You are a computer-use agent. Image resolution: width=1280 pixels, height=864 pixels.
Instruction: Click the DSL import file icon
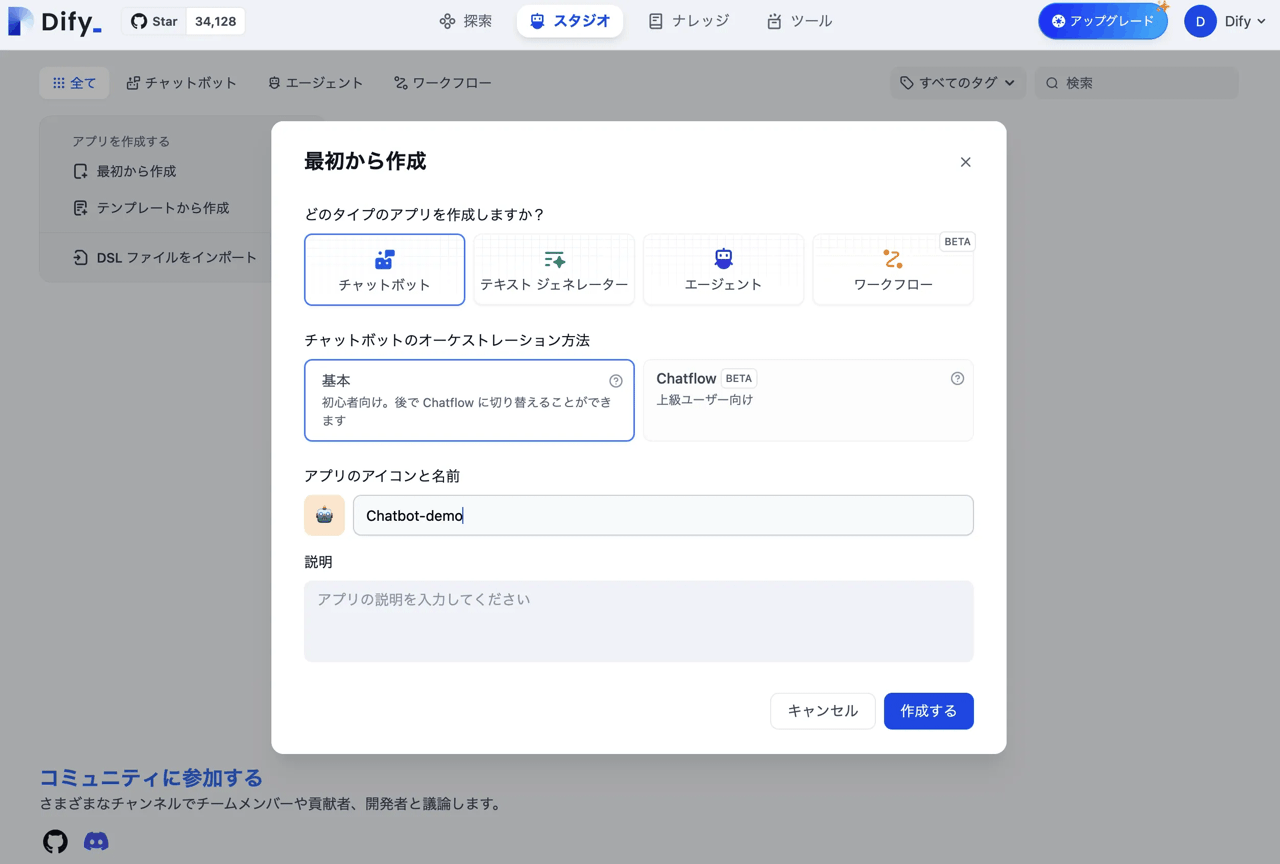(80, 257)
